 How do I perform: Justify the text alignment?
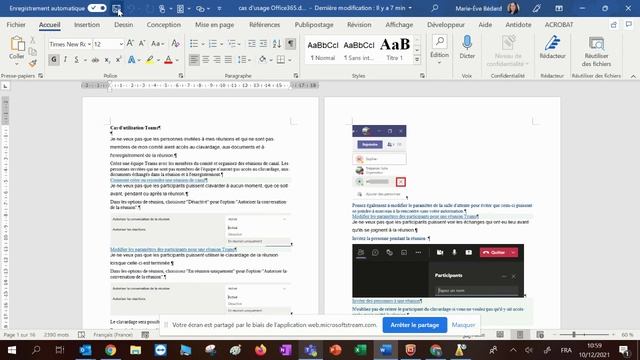tap(228, 60)
